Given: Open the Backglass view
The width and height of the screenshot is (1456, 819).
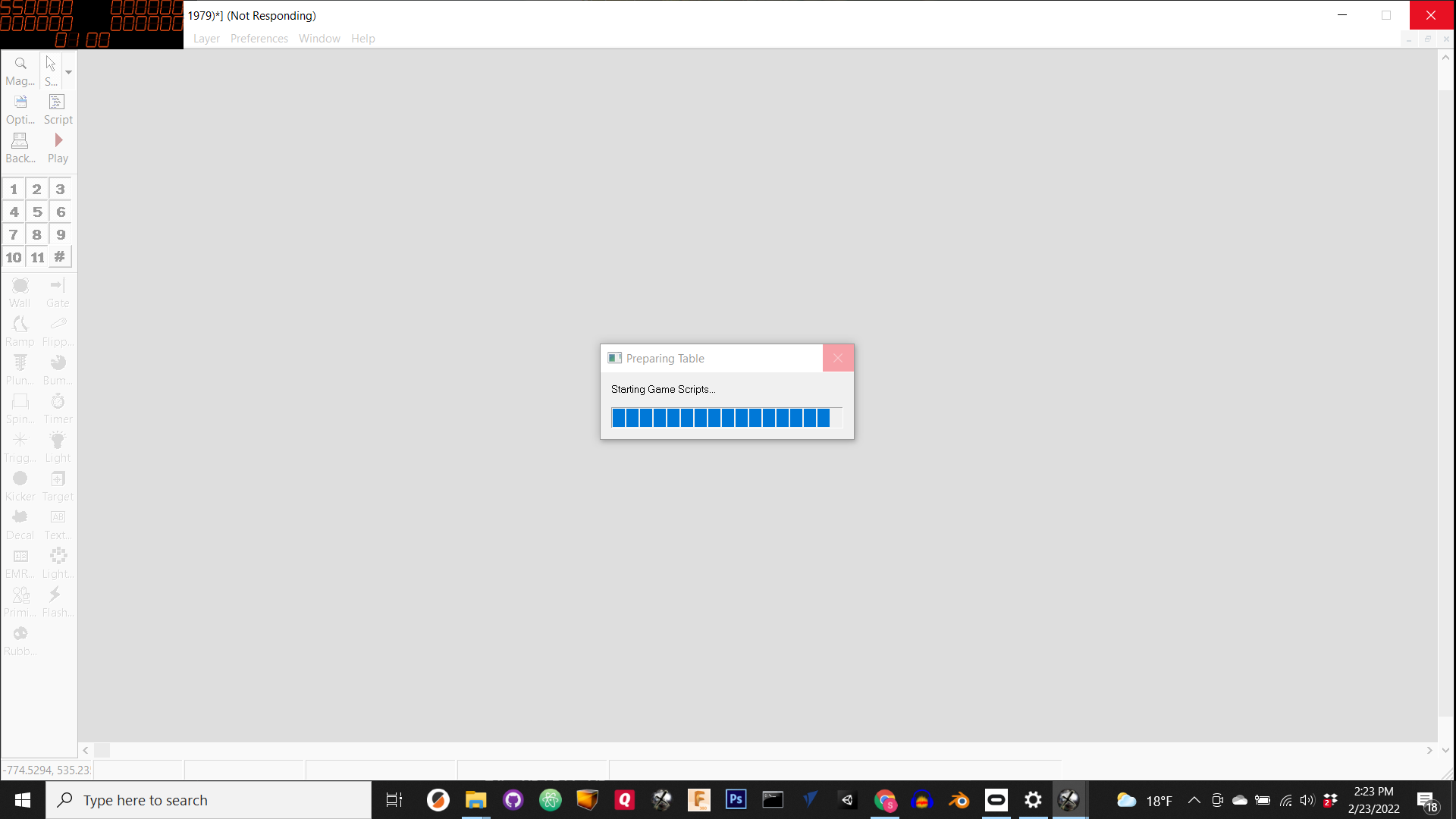Looking at the screenshot, I should pos(20,148).
